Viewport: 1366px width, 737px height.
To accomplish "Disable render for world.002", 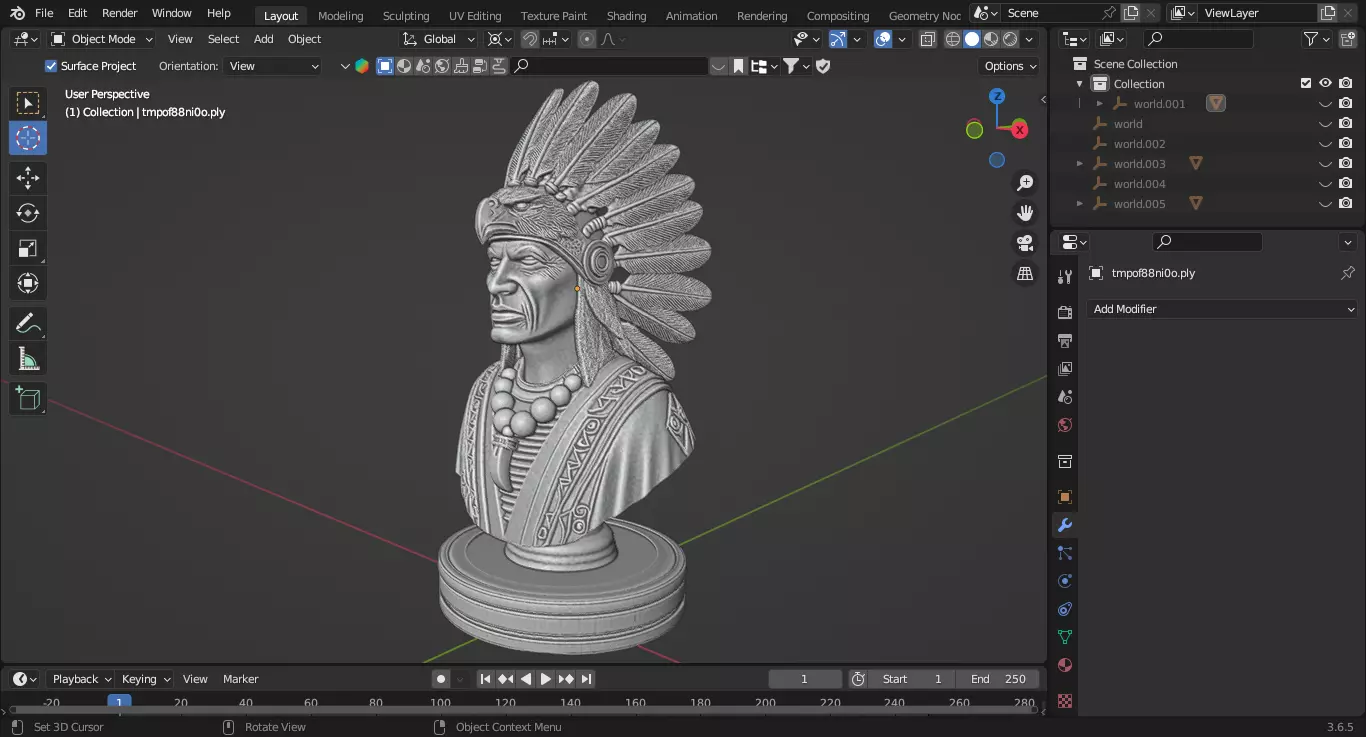I will click(x=1346, y=144).
